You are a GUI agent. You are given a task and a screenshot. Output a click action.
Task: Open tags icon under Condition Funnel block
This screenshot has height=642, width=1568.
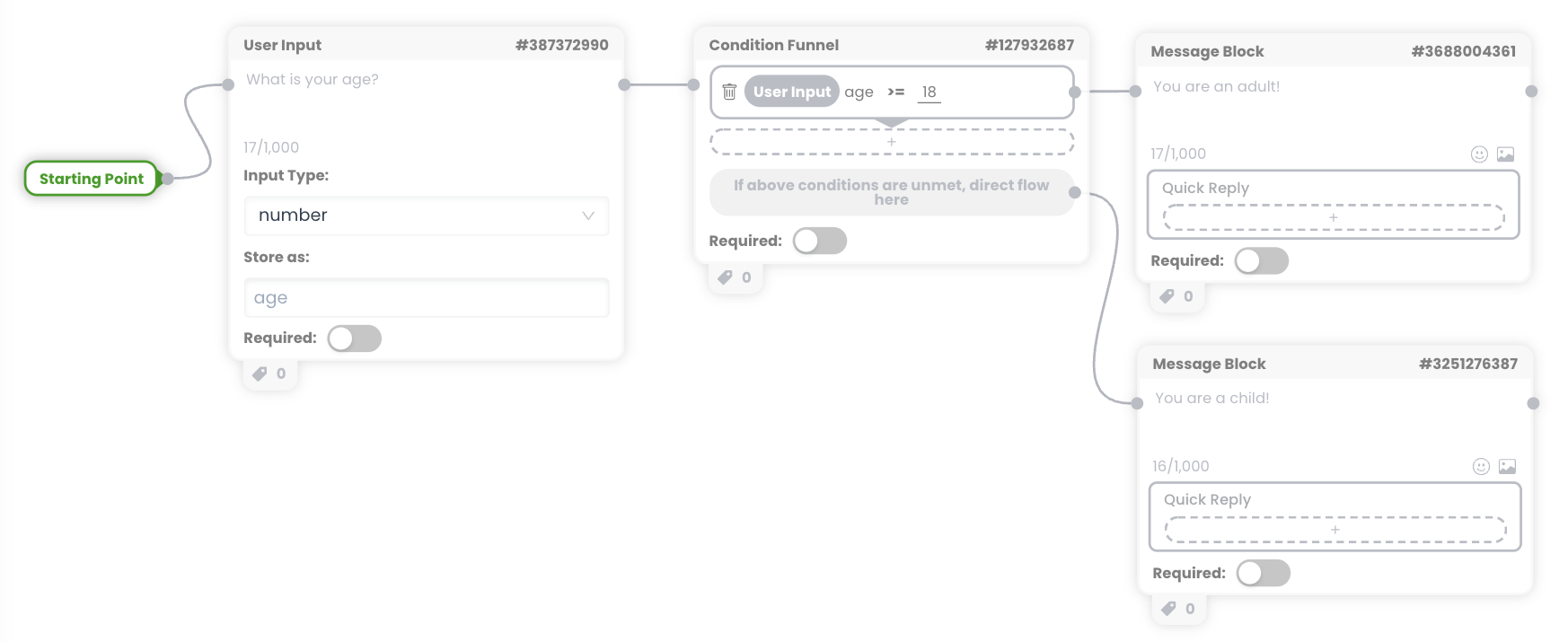pyautogui.click(x=735, y=277)
